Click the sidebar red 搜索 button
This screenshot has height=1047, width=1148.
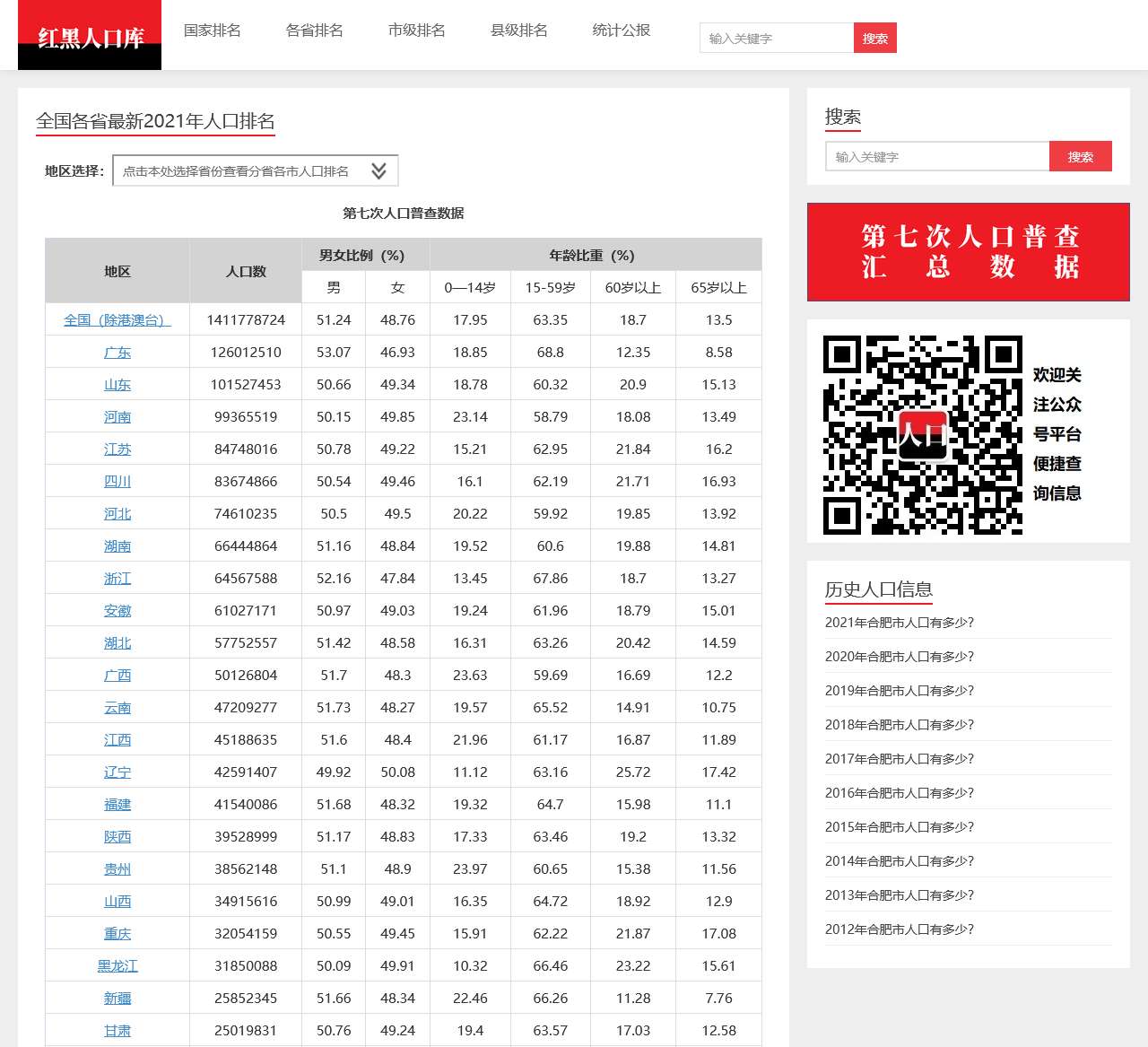1081,156
